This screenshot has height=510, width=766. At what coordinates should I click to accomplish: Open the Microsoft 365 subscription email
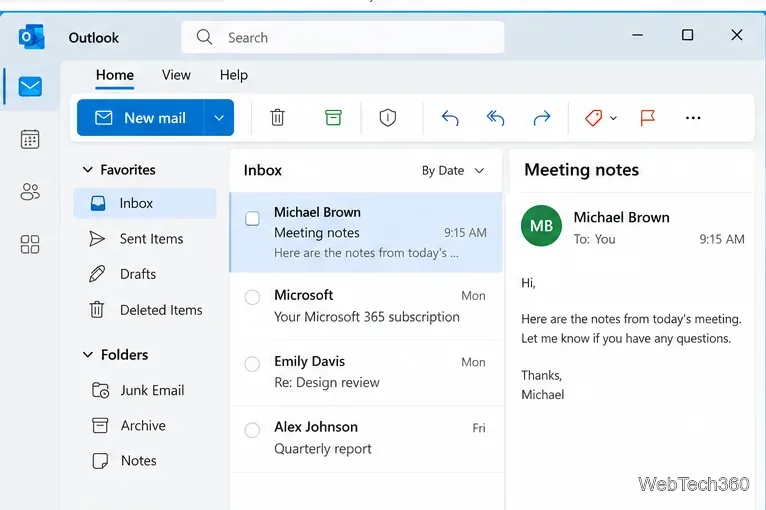[366, 306]
